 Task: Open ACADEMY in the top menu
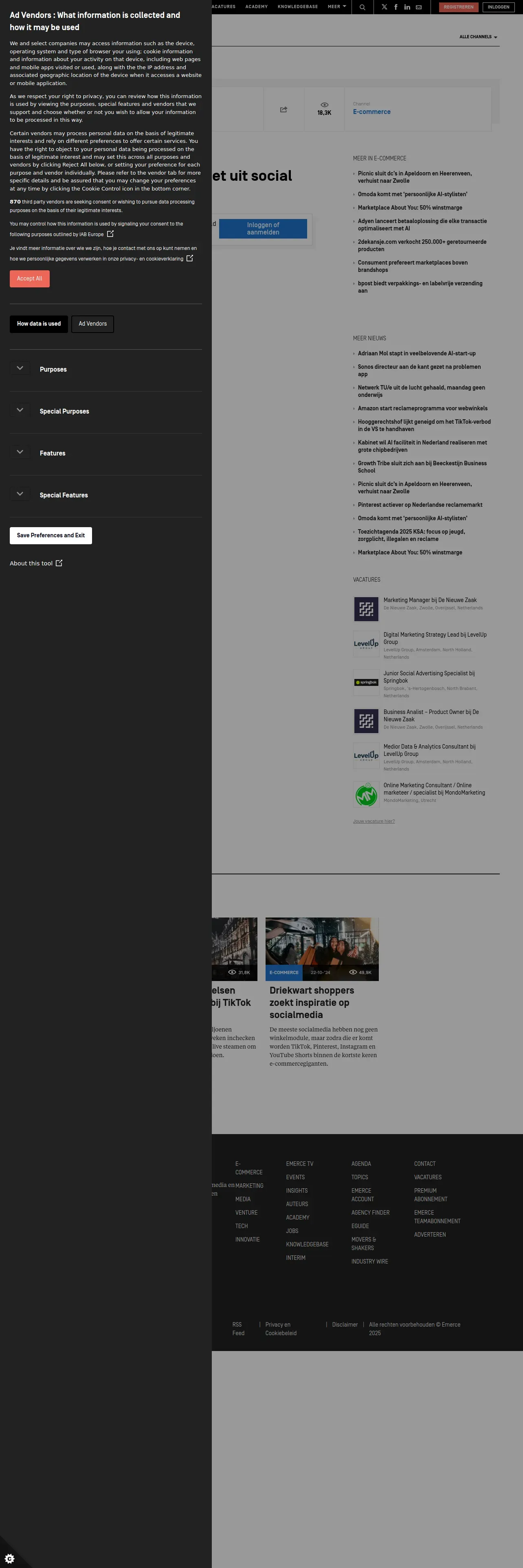[256, 7]
